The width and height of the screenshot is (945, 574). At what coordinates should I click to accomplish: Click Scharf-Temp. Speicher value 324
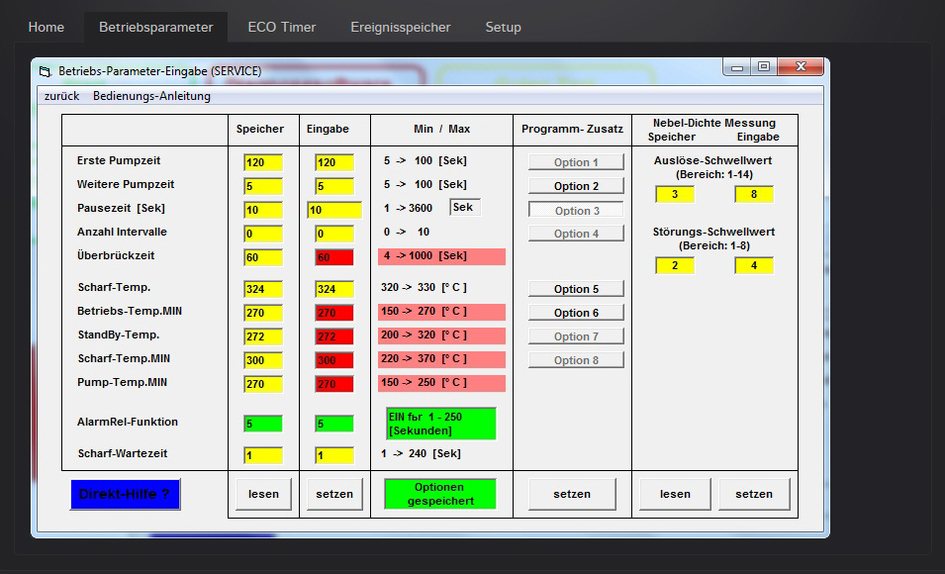tap(263, 289)
